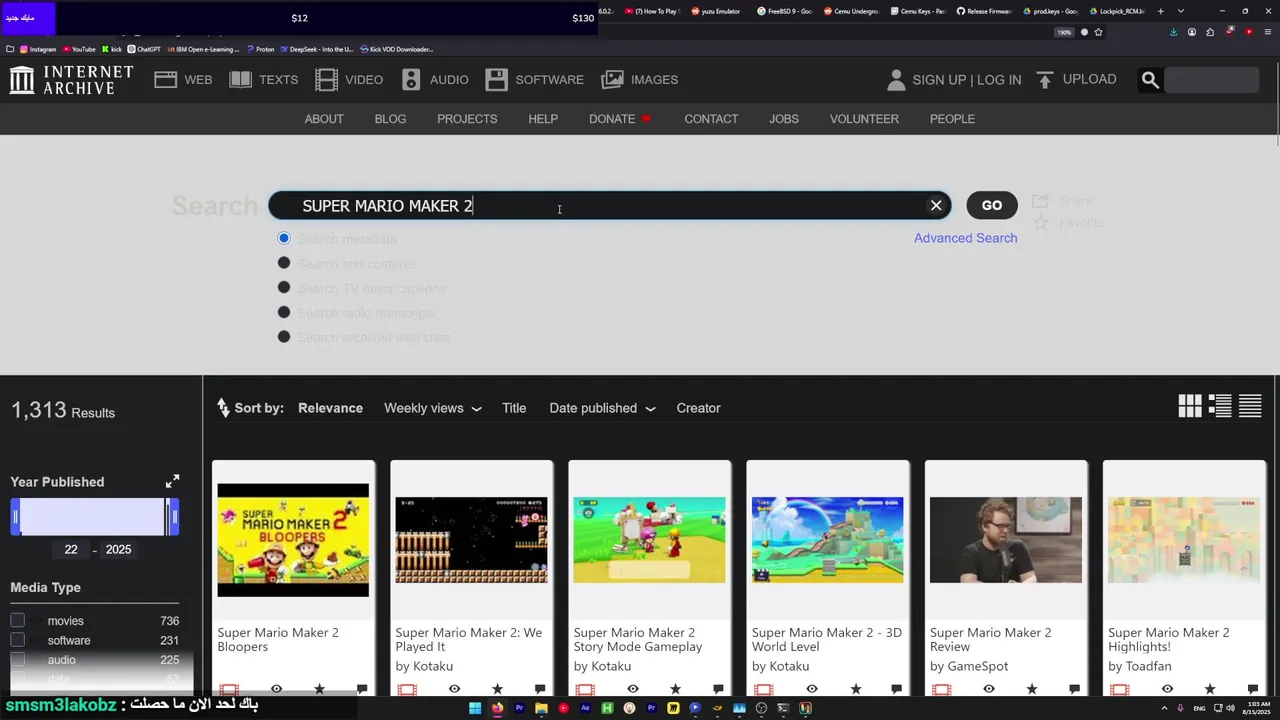Check the movies media type checkbox
This screenshot has height=720, width=1280.
click(17, 621)
